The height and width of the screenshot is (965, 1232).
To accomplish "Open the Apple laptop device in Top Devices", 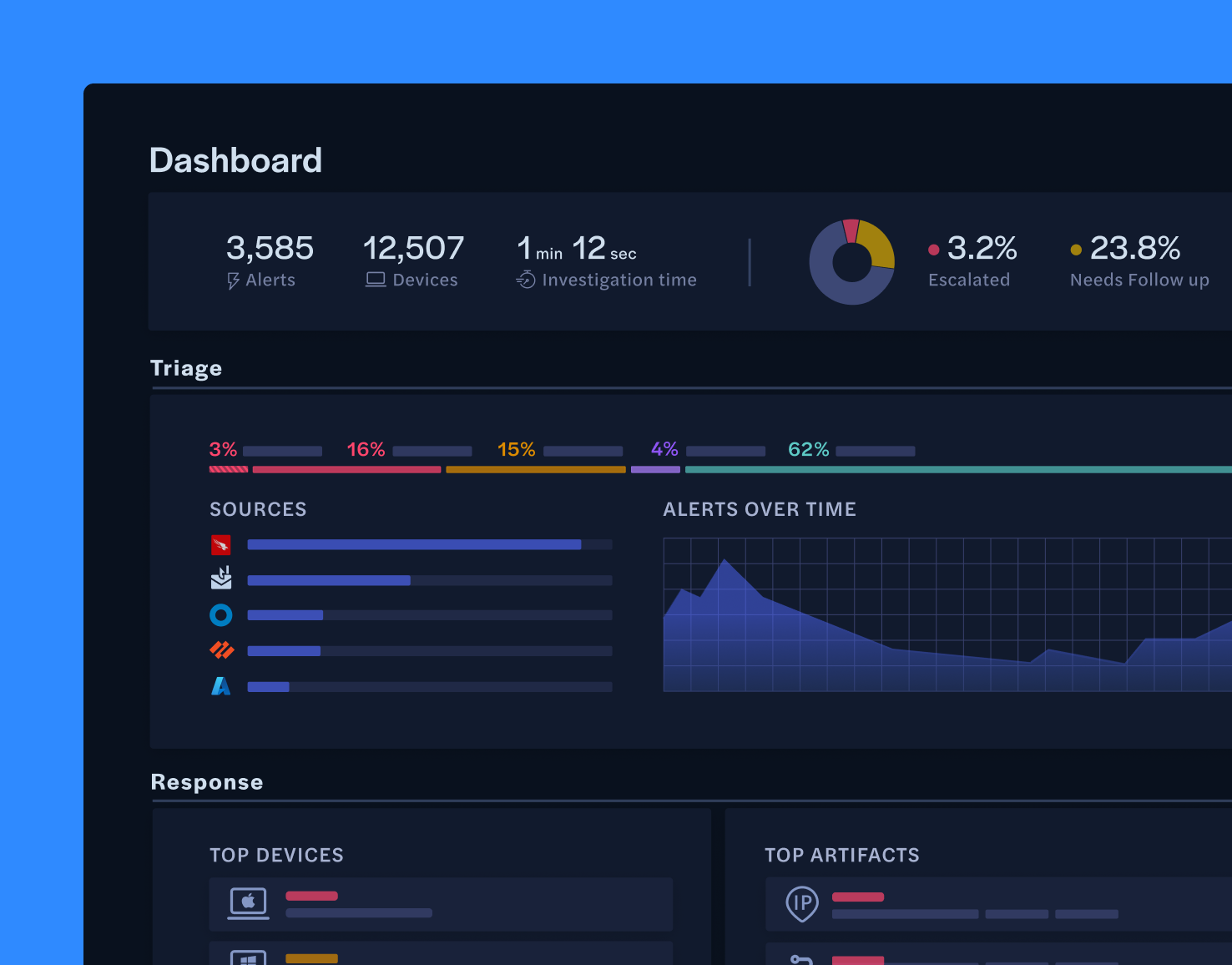I will click(x=249, y=903).
